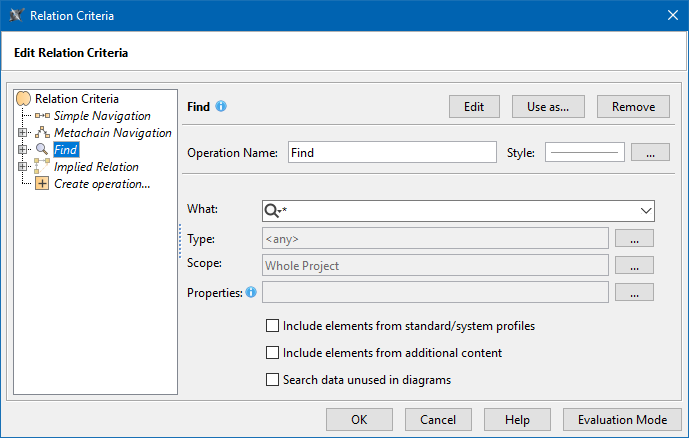
Task: Enable Include elements from standard/system profiles
Action: pos(272,326)
